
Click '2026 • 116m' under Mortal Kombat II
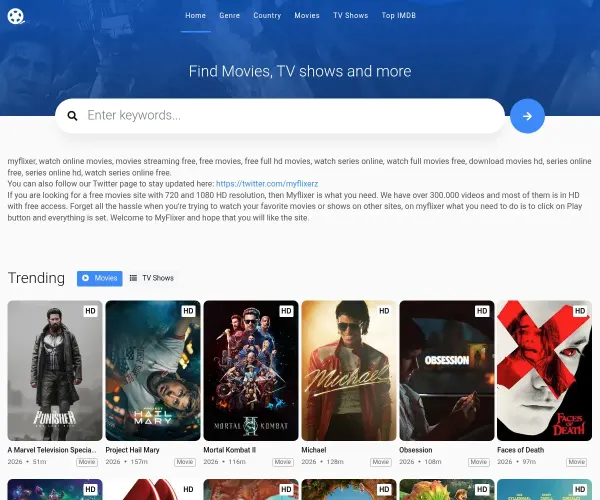click(x=225, y=462)
